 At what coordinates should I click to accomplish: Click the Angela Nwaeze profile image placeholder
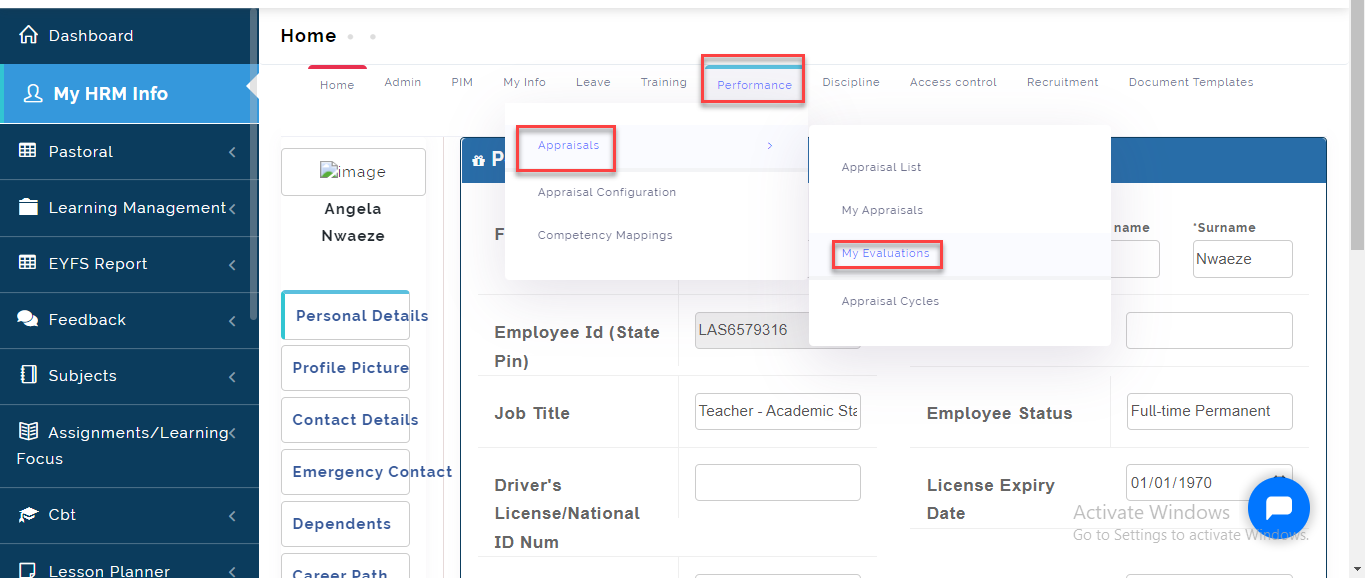[x=353, y=172]
